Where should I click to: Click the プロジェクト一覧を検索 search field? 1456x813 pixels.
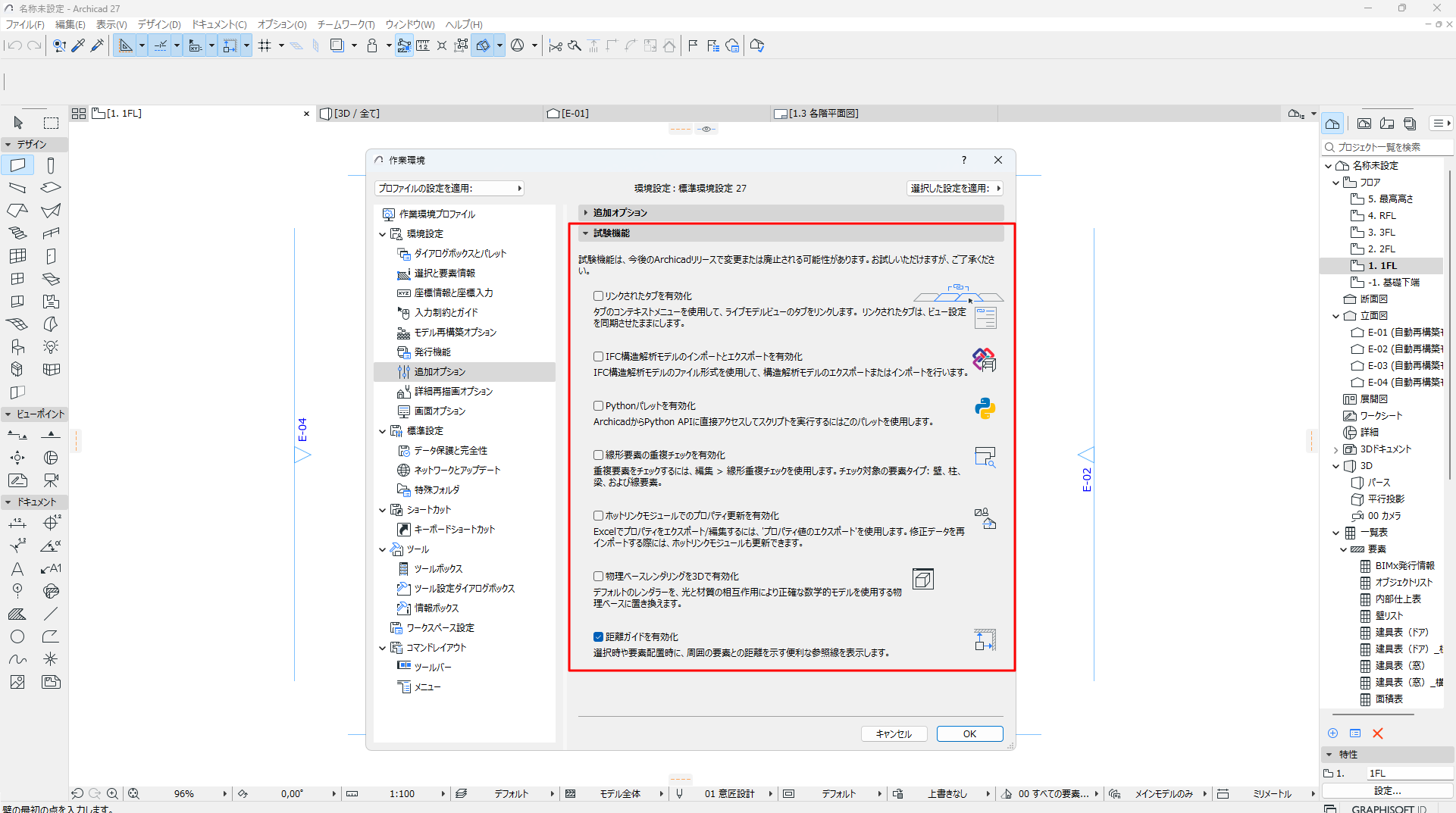1389,147
